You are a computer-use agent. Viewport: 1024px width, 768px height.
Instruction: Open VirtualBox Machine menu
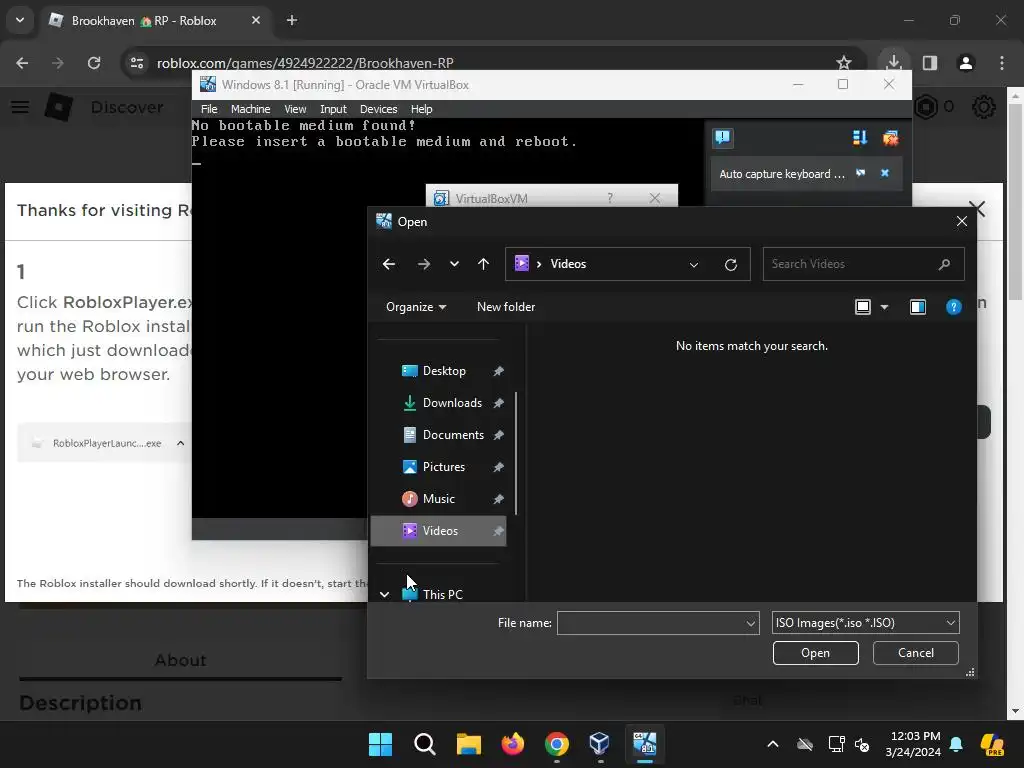coord(250,109)
